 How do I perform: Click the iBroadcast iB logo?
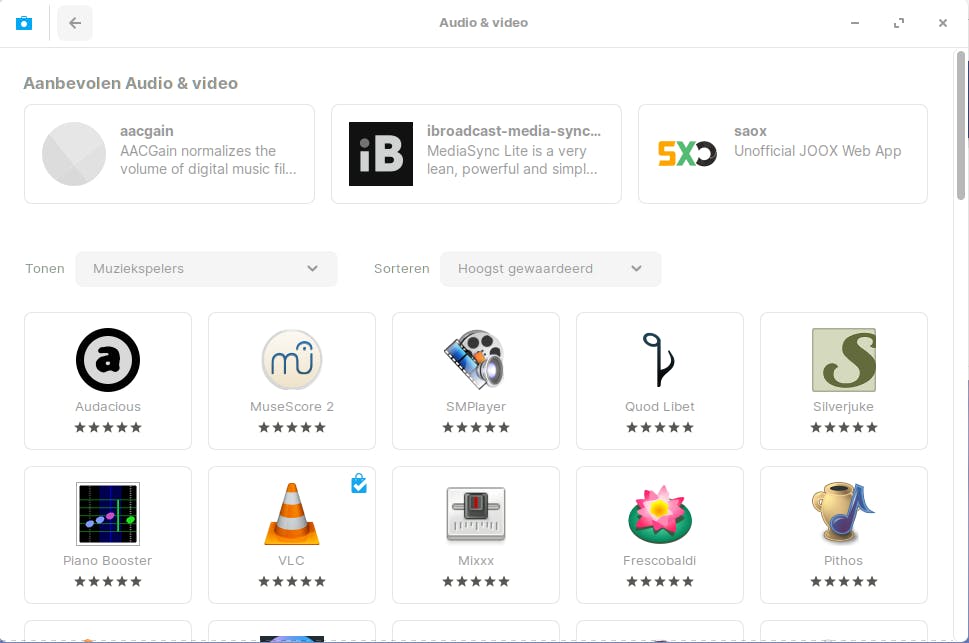381,154
